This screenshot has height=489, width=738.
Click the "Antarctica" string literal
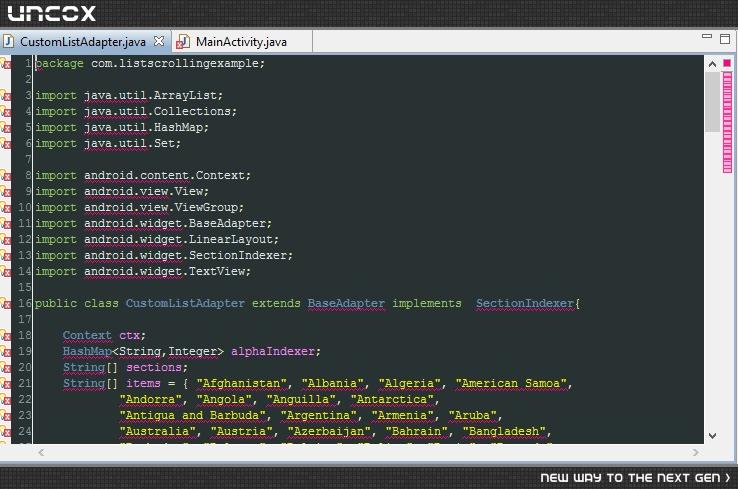pos(392,400)
